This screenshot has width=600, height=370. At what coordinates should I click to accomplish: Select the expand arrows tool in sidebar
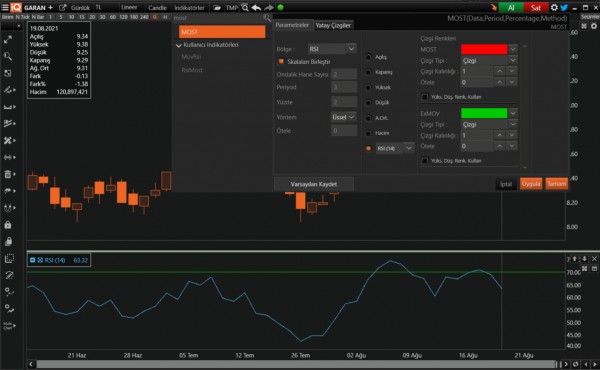tap(8, 39)
